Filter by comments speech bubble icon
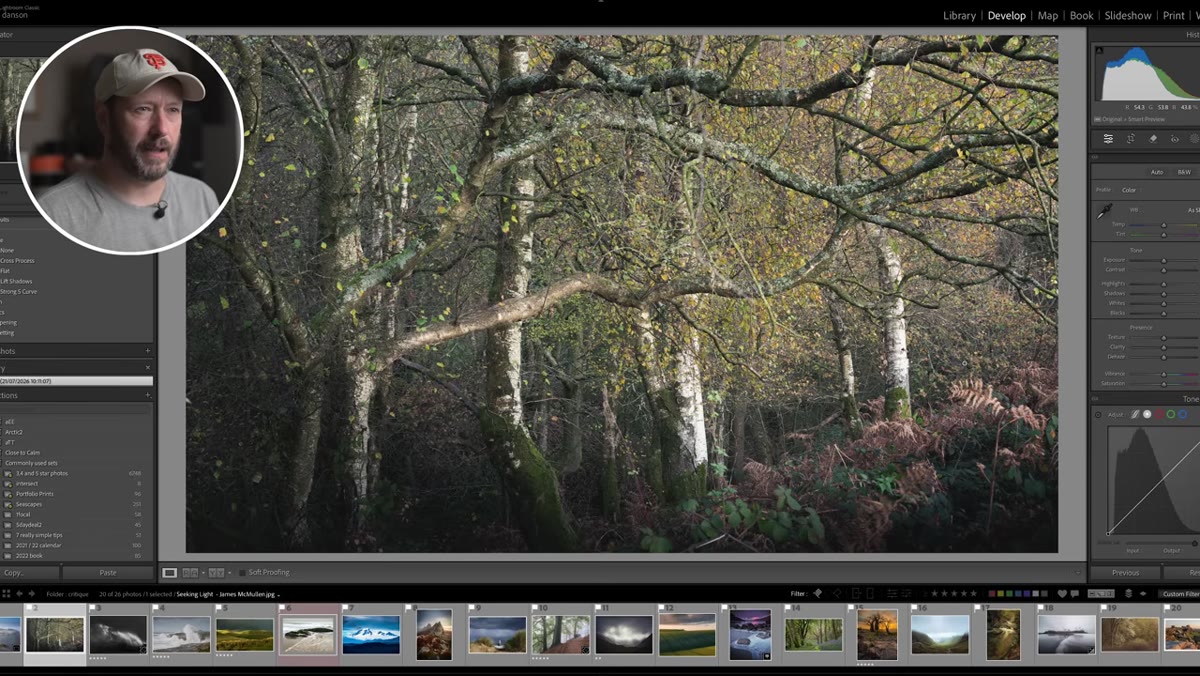 pos(1075,594)
